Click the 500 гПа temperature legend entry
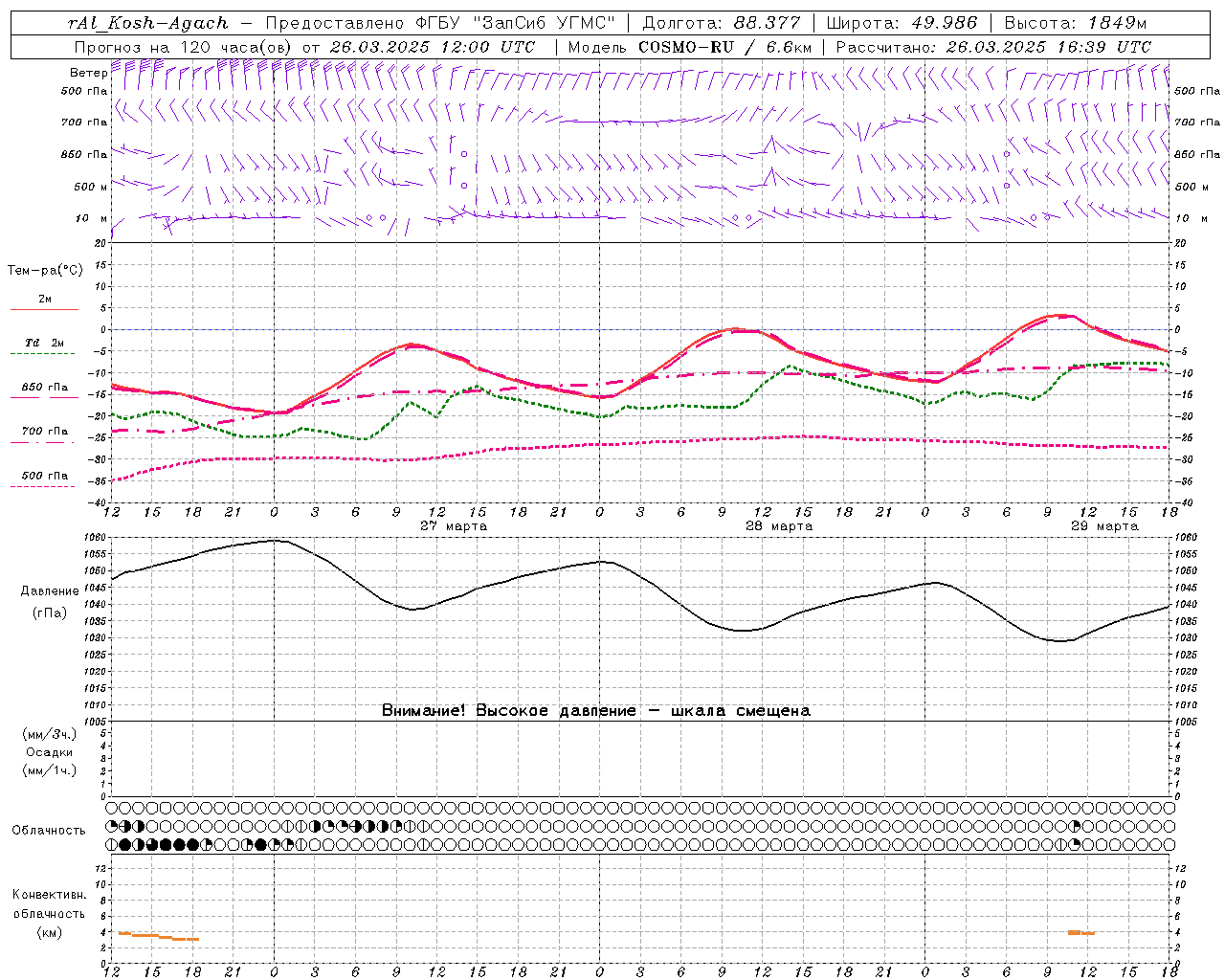The image size is (1225, 980). coord(45,476)
